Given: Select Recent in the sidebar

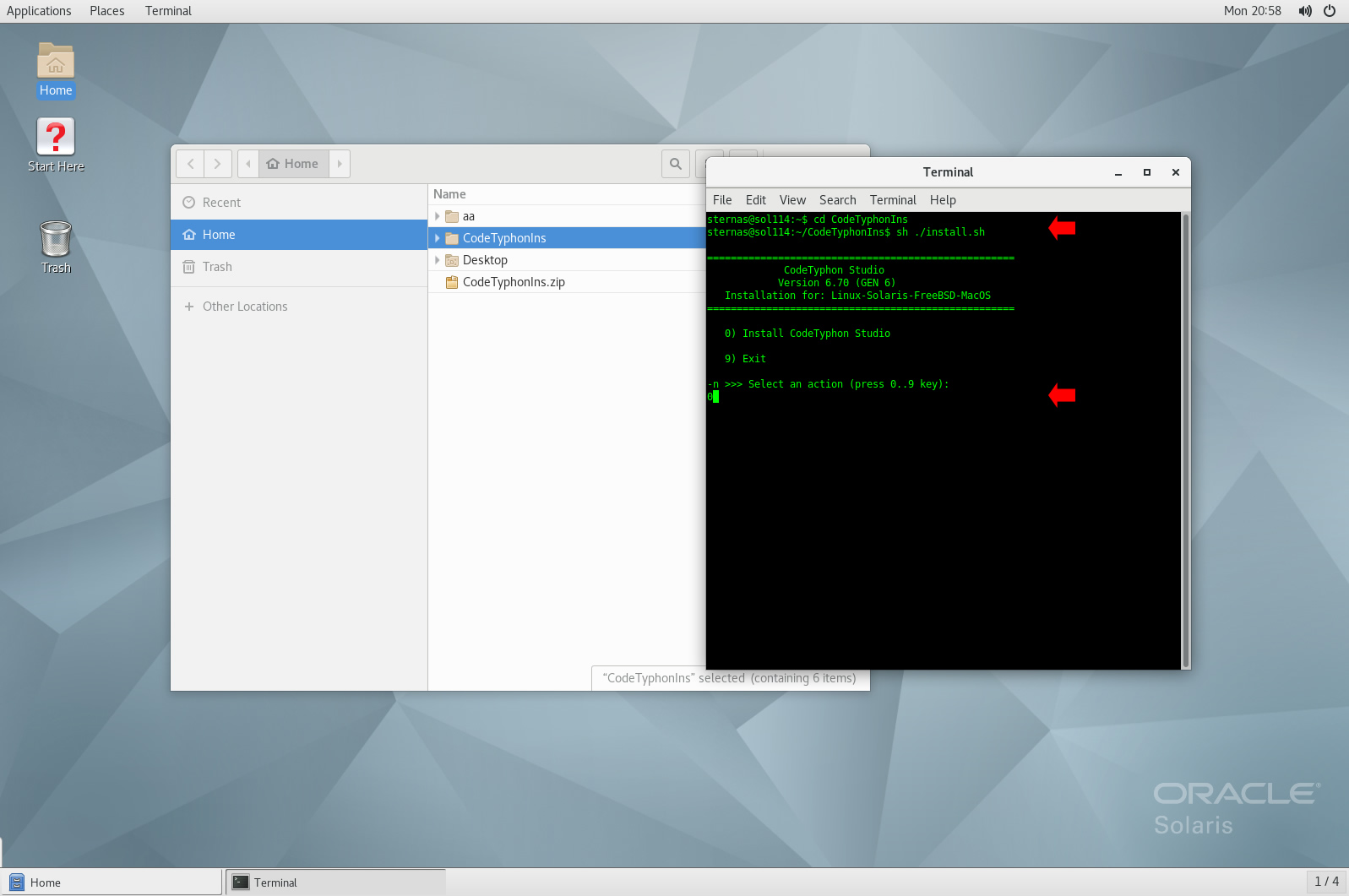Looking at the screenshot, I should click(x=299, y=203).
